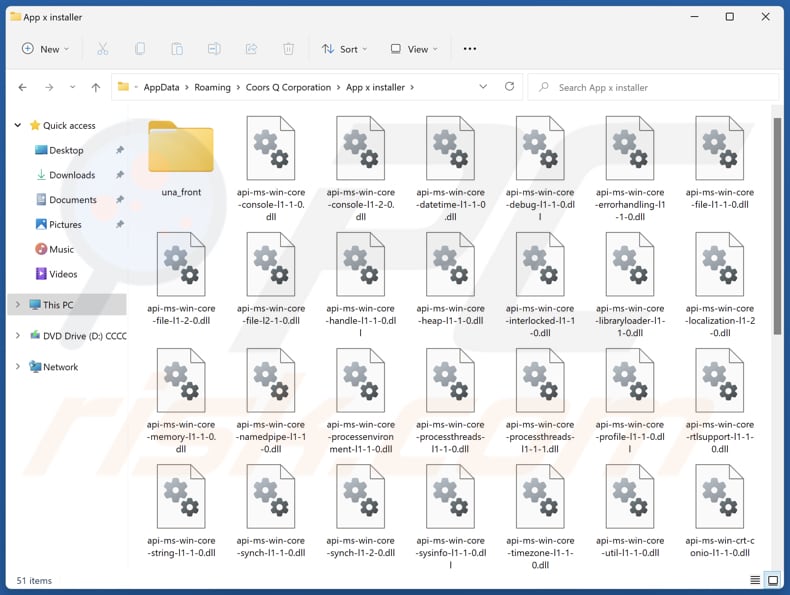Click the Share icon in toolbar

[x=251, y=49]
